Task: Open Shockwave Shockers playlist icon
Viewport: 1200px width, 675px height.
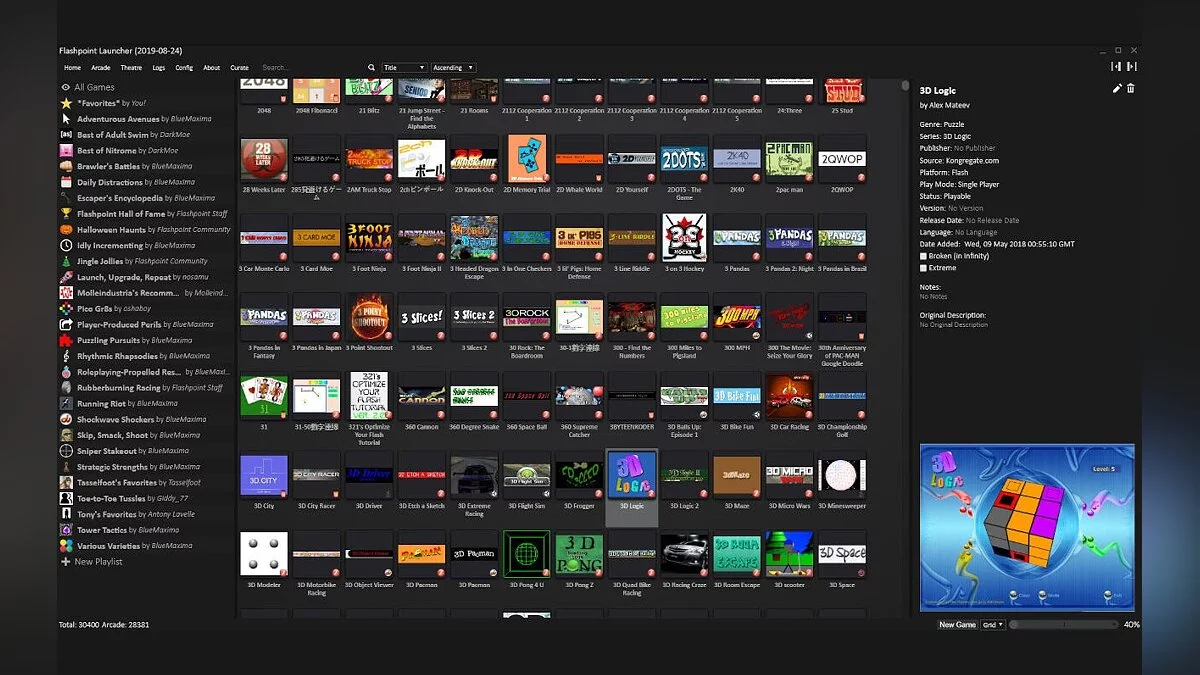Action: (x=66, y=419)
